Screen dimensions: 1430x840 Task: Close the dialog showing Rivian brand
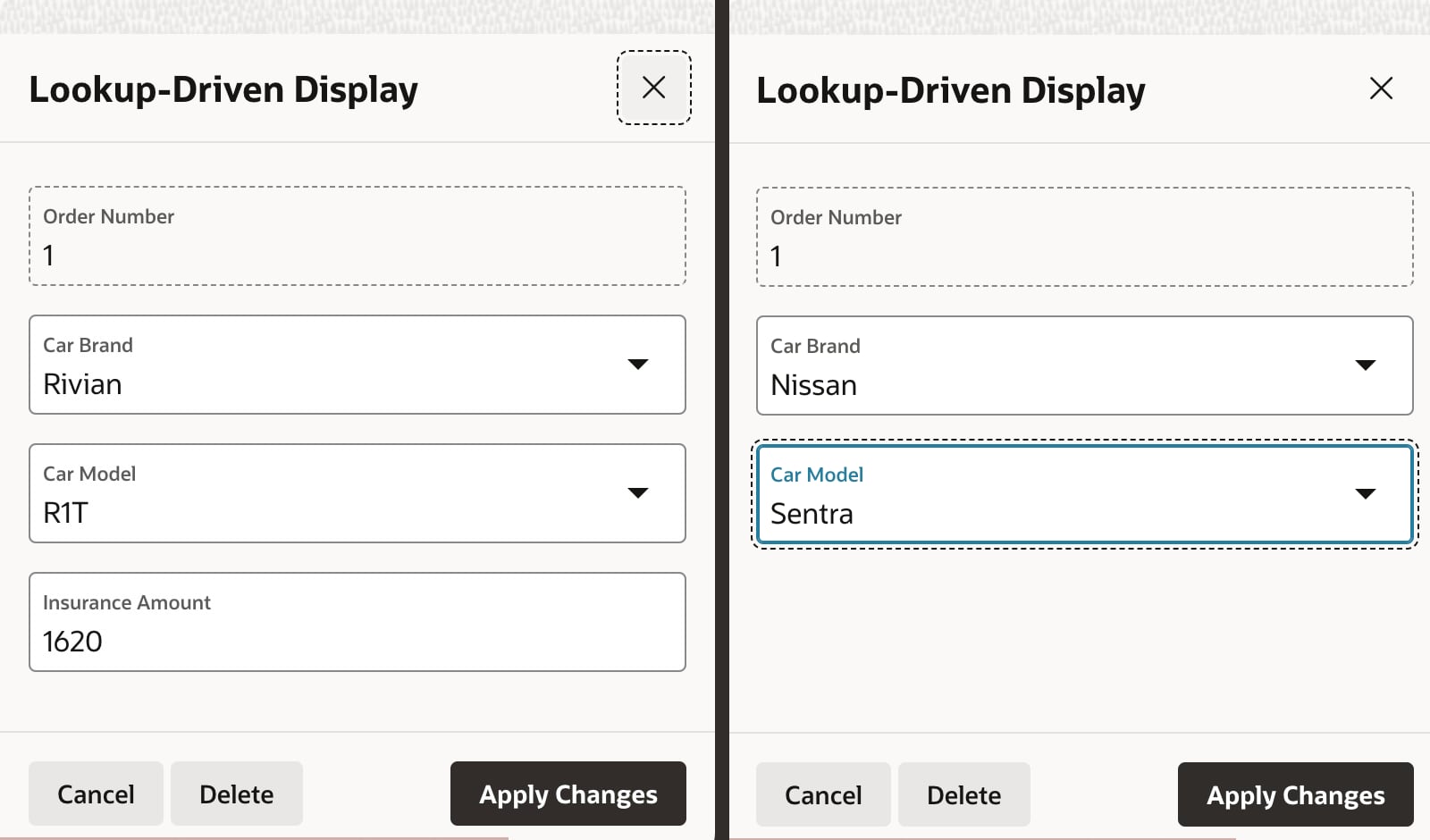point(653,88)
